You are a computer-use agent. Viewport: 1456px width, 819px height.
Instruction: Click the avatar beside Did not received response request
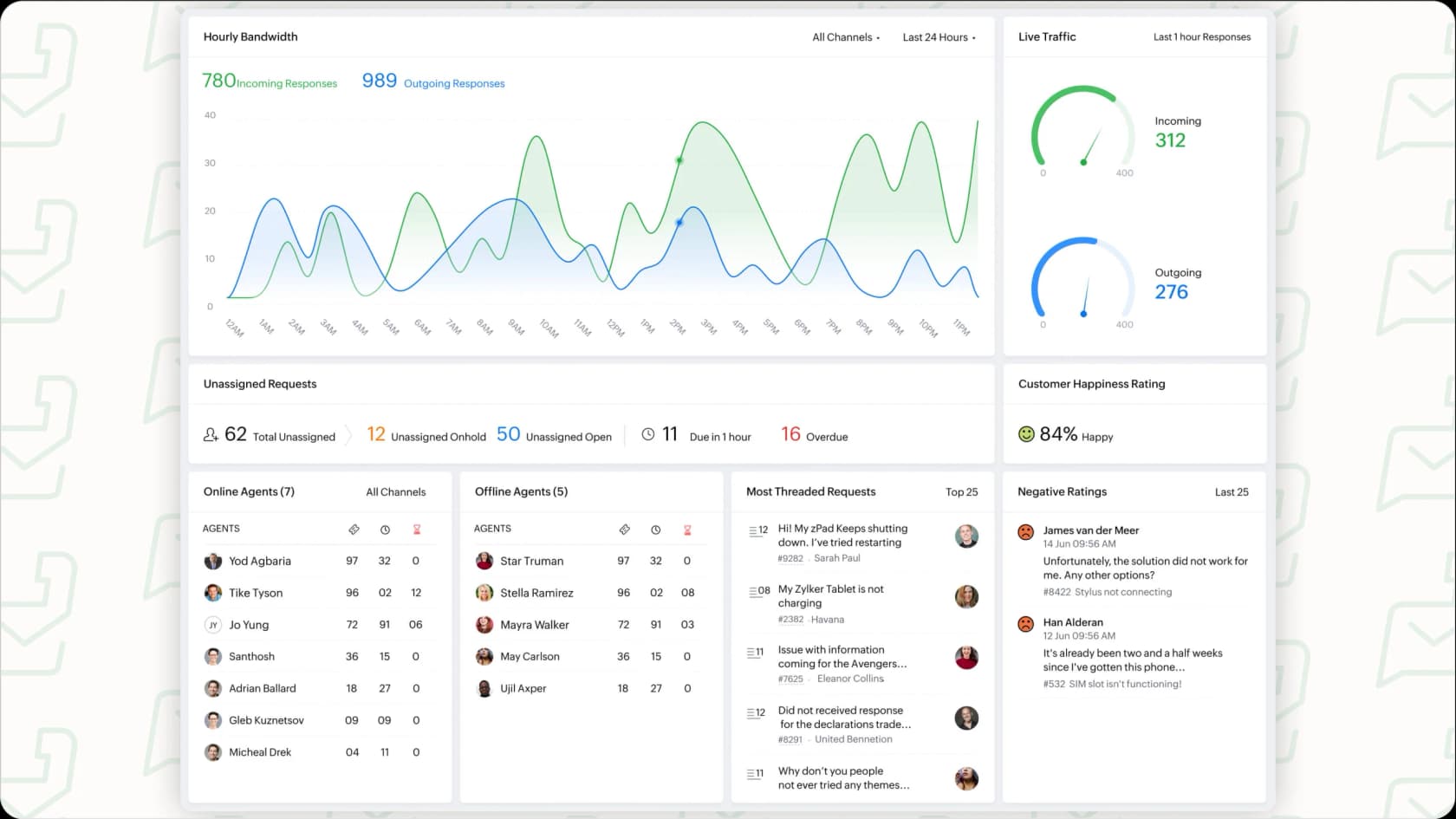click(966, 718)
